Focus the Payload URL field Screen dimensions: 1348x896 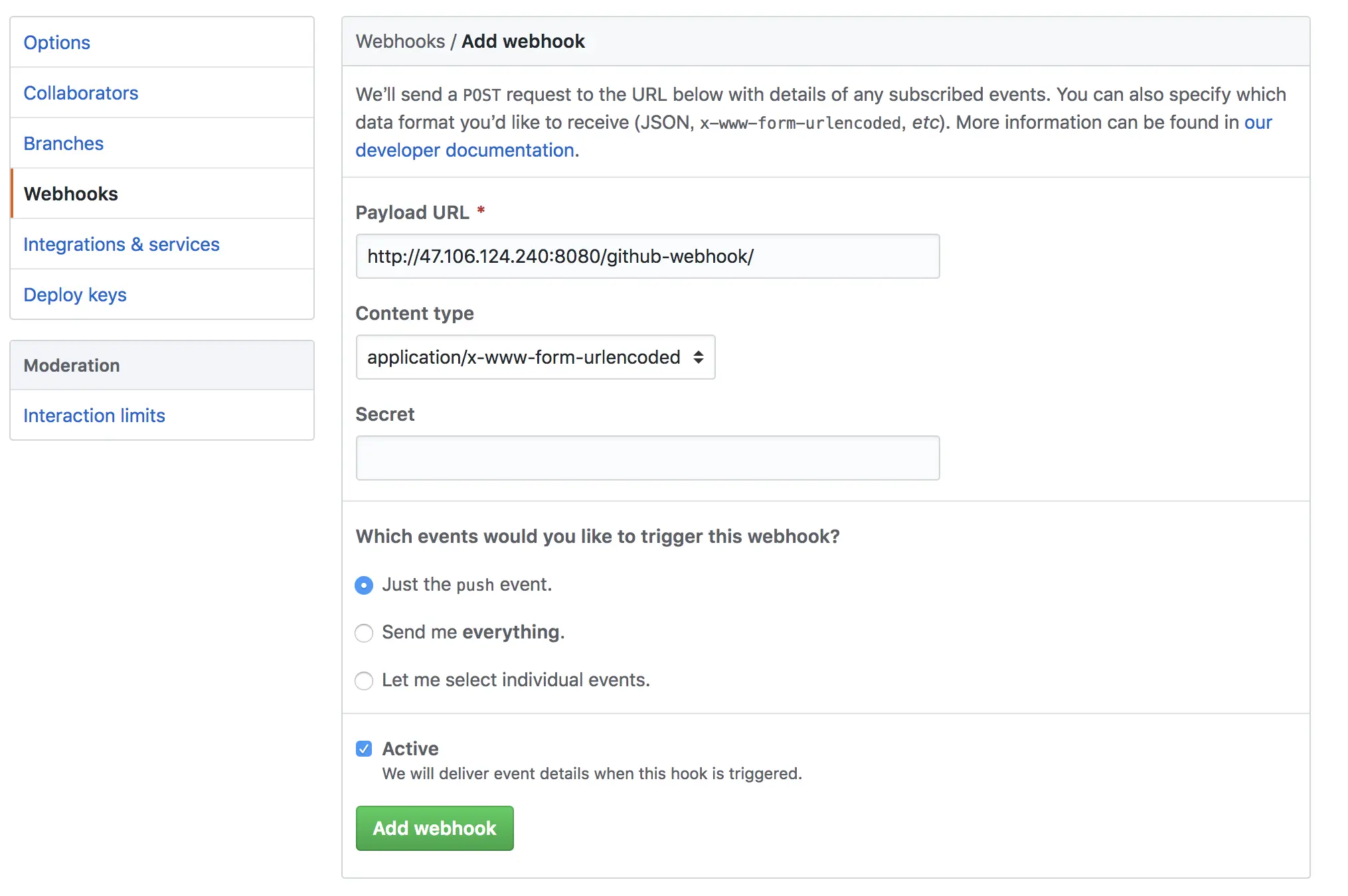(647, 256)
